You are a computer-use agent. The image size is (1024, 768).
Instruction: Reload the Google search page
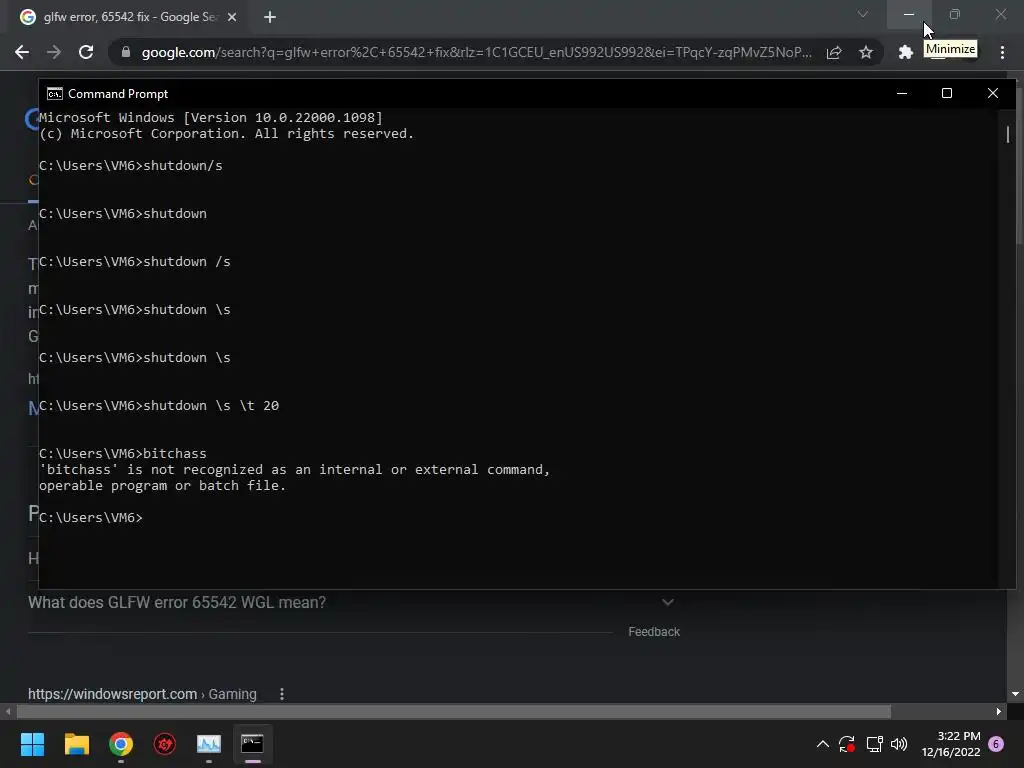(86, 52)
